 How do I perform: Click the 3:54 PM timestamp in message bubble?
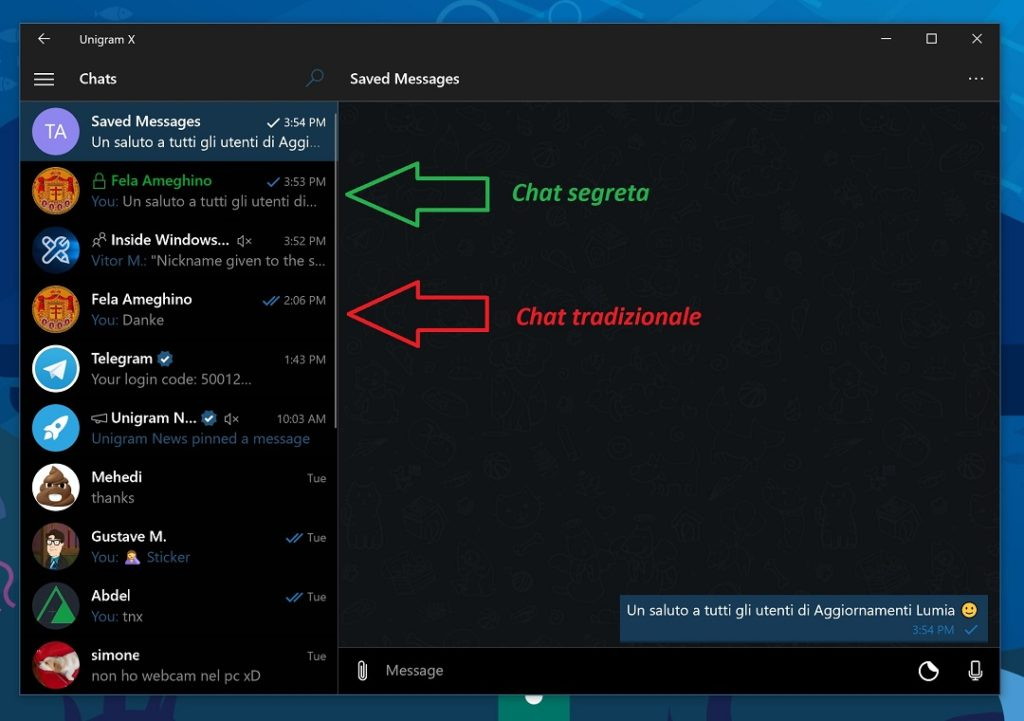(933, 630)
